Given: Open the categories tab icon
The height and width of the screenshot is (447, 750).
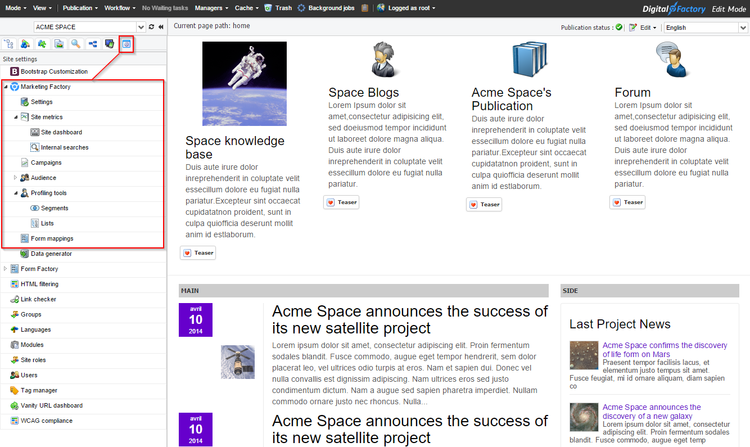Looking at the screenshot, I should click(92, 44).
